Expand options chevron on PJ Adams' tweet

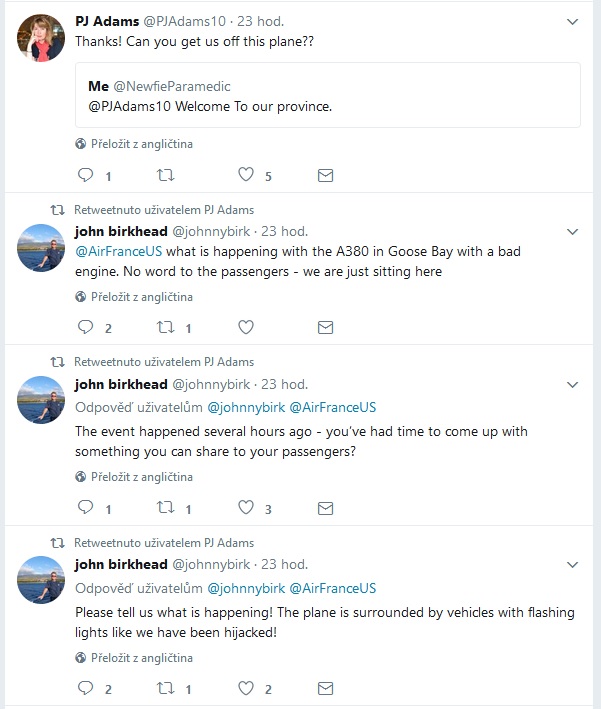(573, 22)
